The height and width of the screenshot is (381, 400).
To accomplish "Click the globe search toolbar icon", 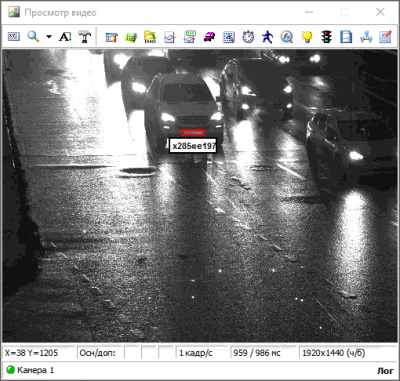I will 287,37.
